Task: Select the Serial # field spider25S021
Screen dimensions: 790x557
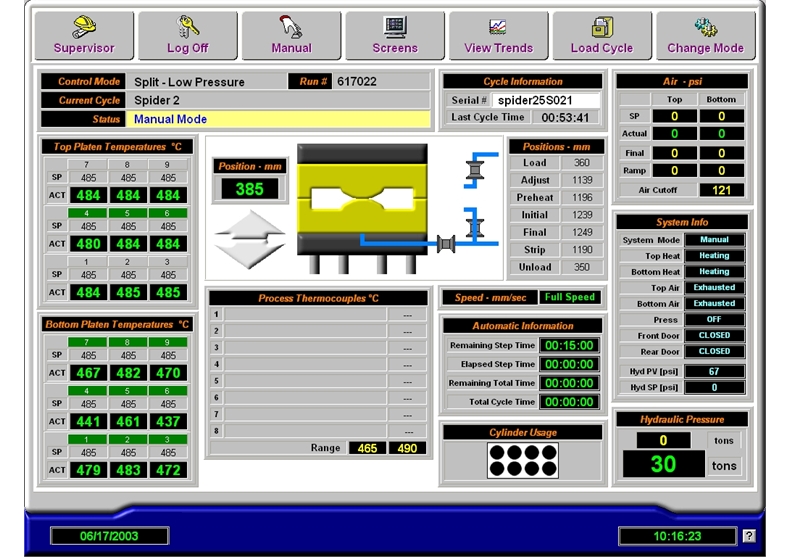Action: pyautogui.click(x=546, y=100)
